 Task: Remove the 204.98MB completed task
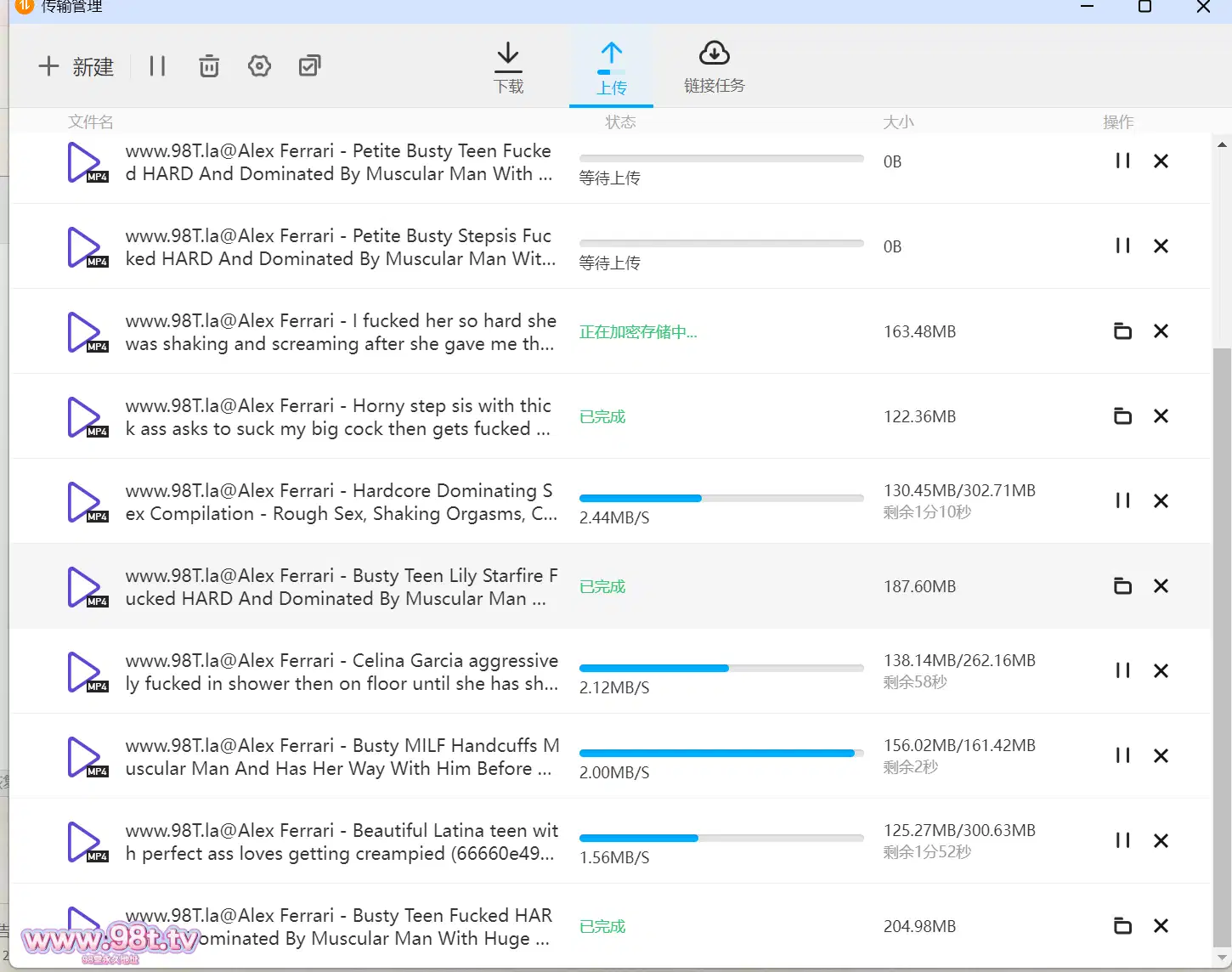point(1161,925)
